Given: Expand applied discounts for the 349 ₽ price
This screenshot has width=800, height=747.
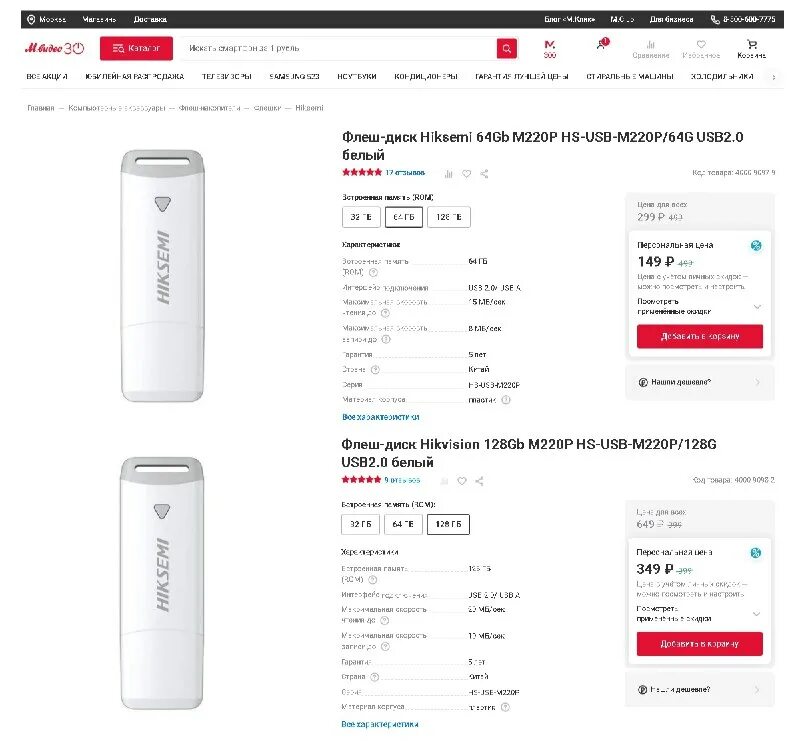Looking at the screenshot, I should coord(757,613).
